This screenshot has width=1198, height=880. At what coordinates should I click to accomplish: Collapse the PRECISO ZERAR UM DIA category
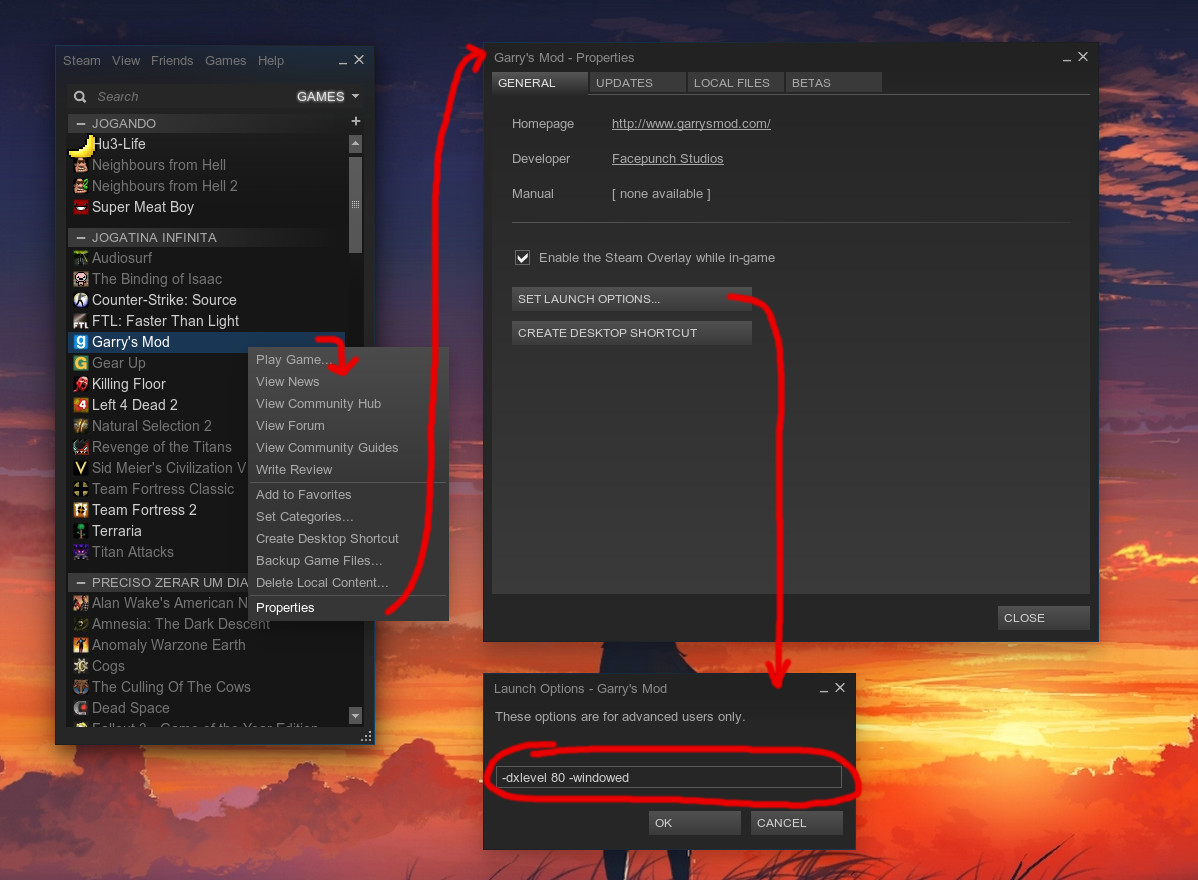(x=81, y=582)
